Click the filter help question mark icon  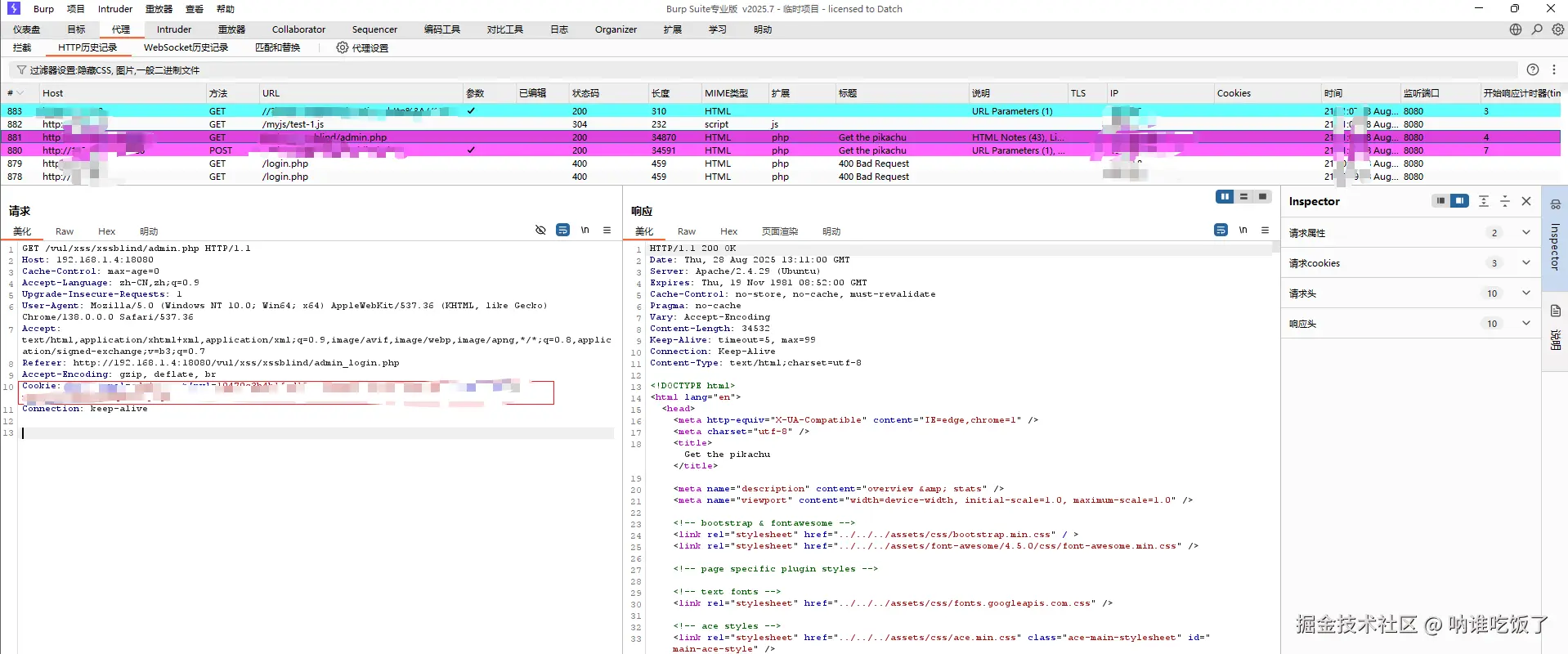click(x=1533, y=70)
